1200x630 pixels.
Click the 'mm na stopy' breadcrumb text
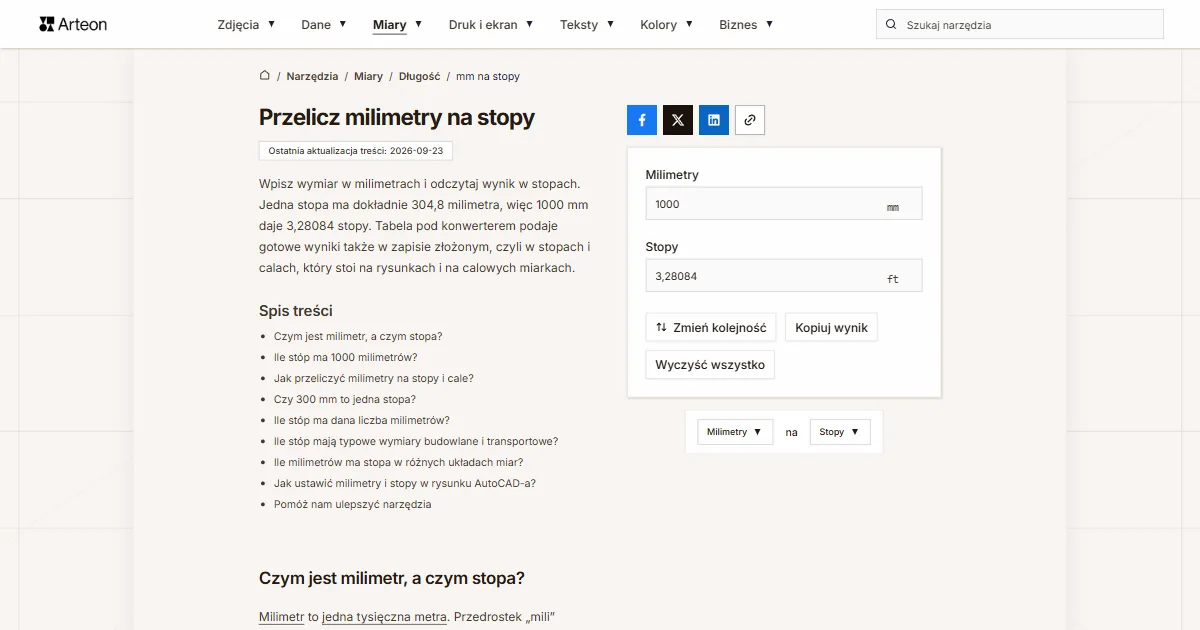pos(488,76)
